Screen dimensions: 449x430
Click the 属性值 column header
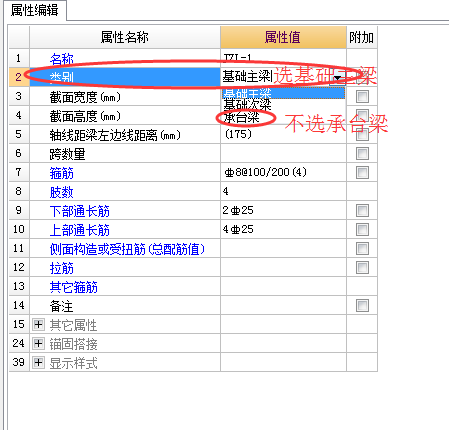coord(283,37)
